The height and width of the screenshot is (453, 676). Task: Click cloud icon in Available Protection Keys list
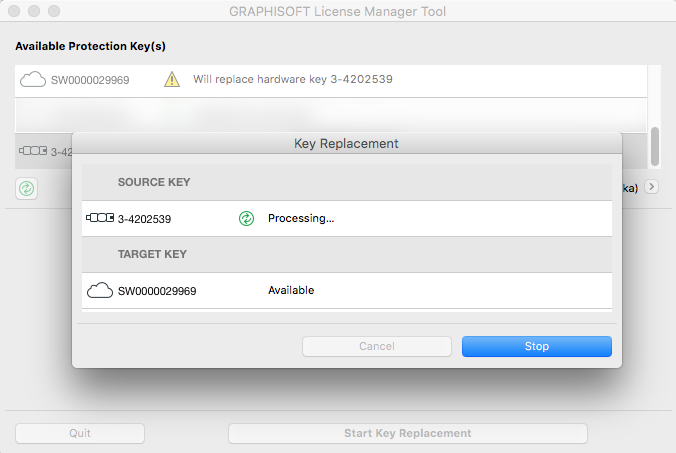33,80
